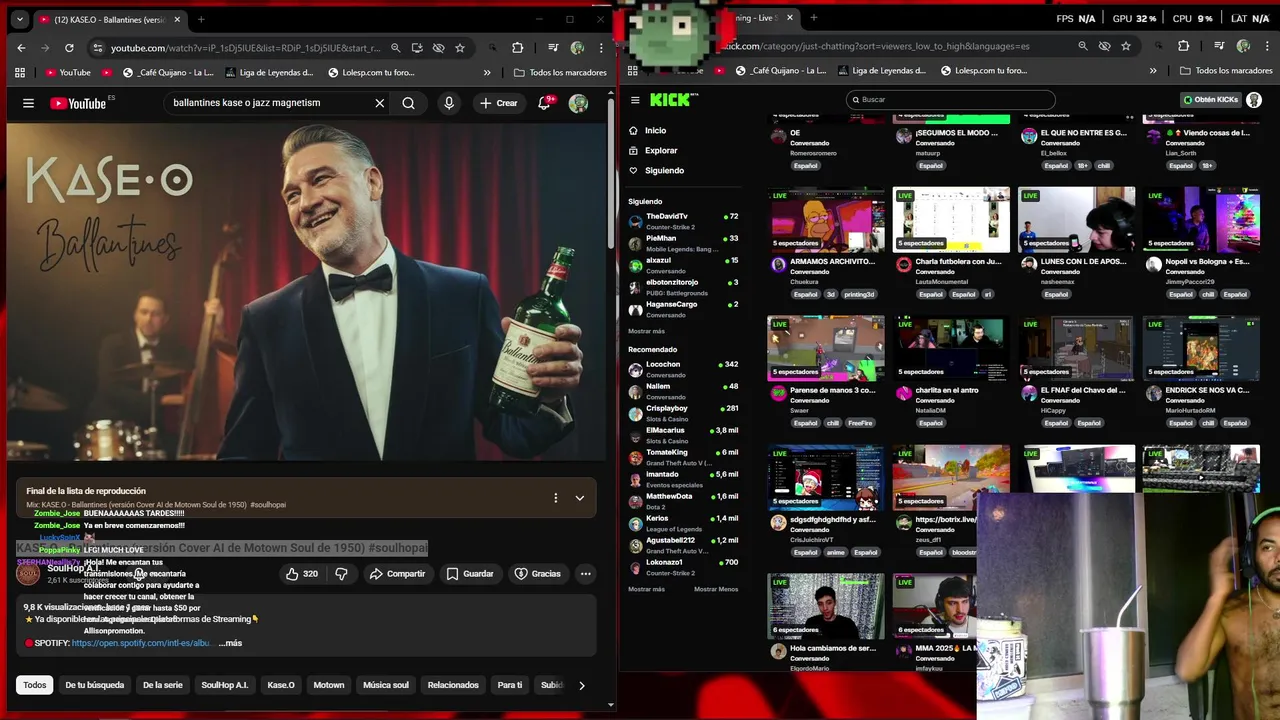
Task: Select the Música soul filter chip
Action: point(386,685)
